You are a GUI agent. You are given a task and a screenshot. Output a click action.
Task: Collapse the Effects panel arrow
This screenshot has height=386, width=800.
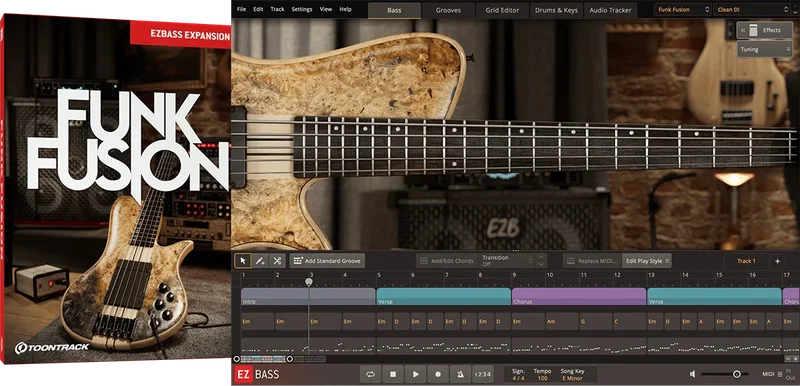click(x=743, y=31)
